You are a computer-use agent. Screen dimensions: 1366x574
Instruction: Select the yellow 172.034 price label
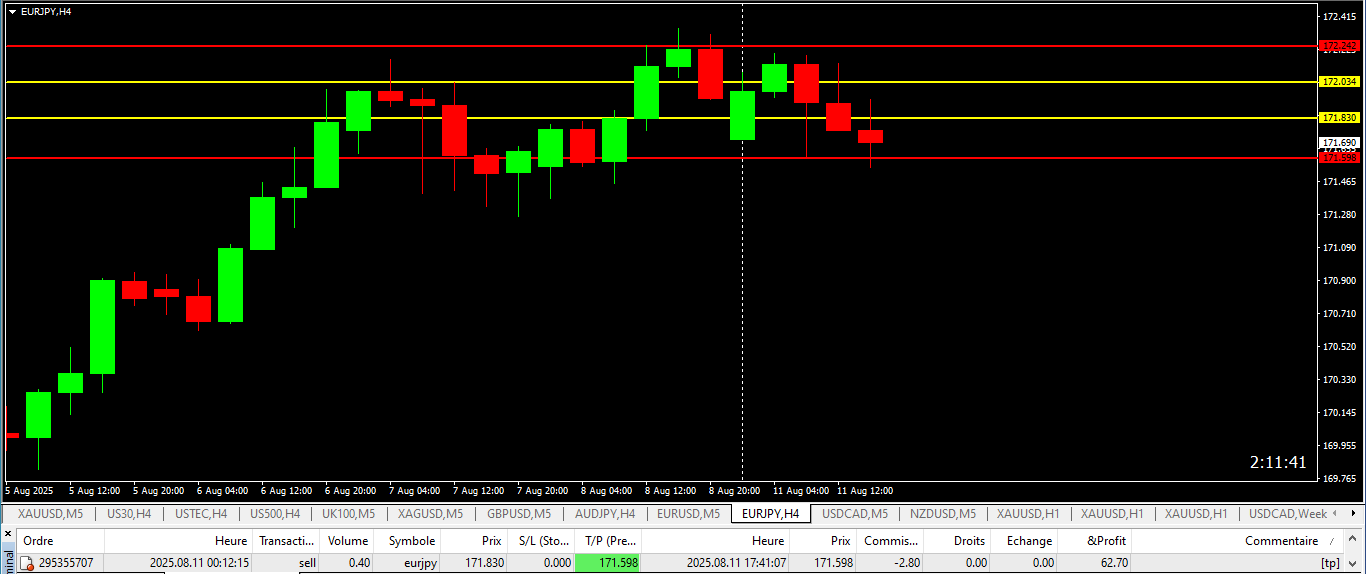1340,82
